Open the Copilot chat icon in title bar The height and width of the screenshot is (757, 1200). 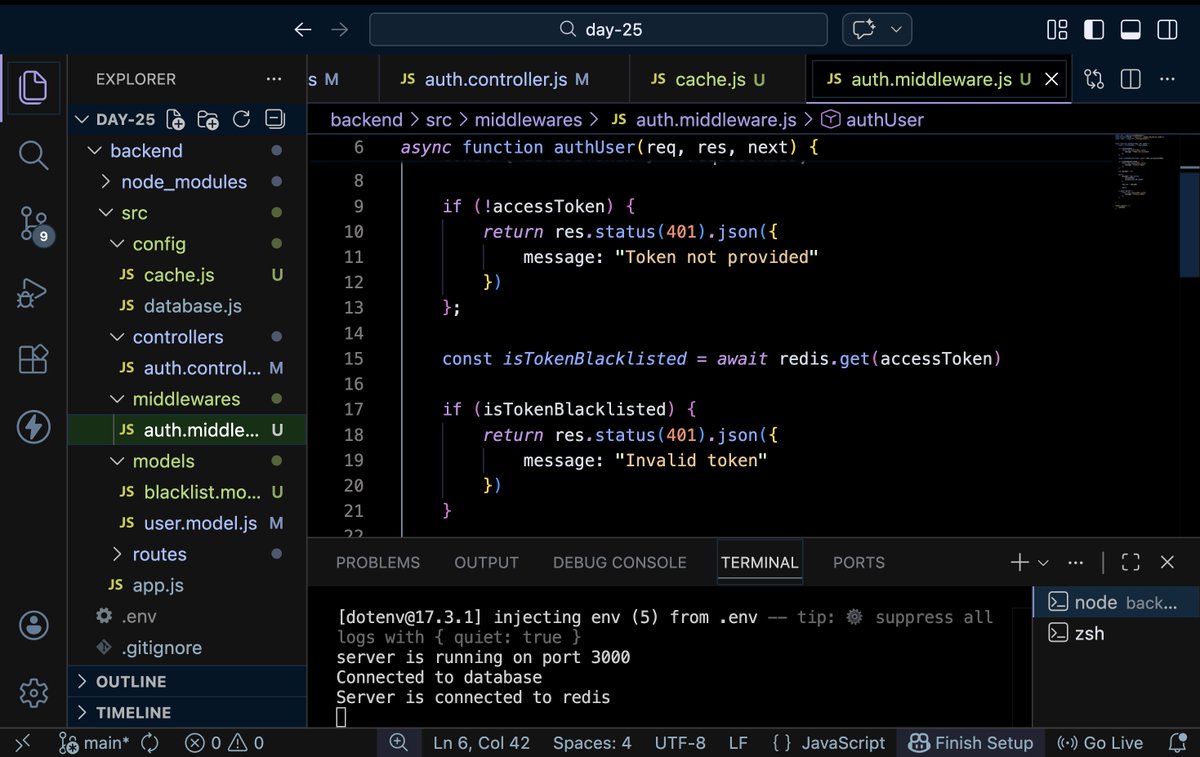click(x=864, y=30)
